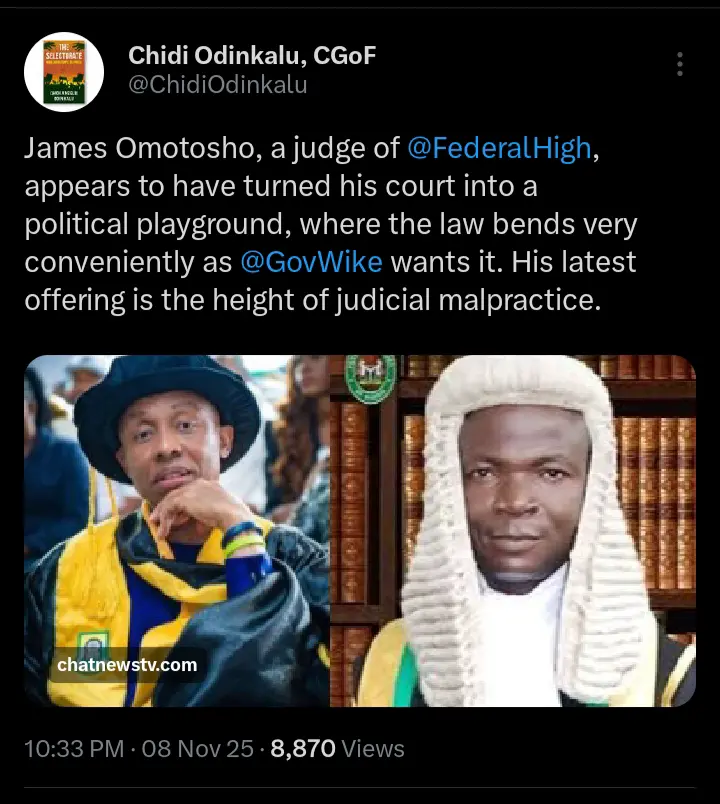
Task: Expand right photo of the wigged judge
Action: 512,530
